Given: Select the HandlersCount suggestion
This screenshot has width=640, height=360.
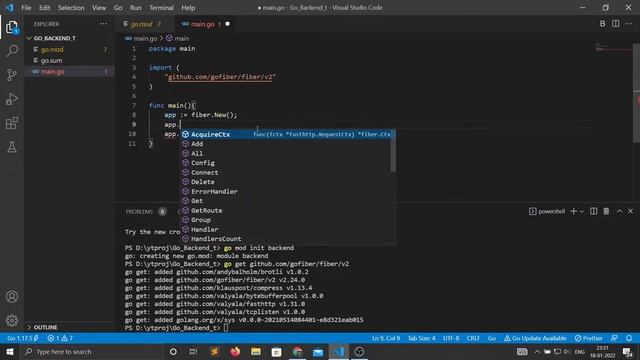Looking at the screenshot, I should pyautogui.click(x=286, y=239).
